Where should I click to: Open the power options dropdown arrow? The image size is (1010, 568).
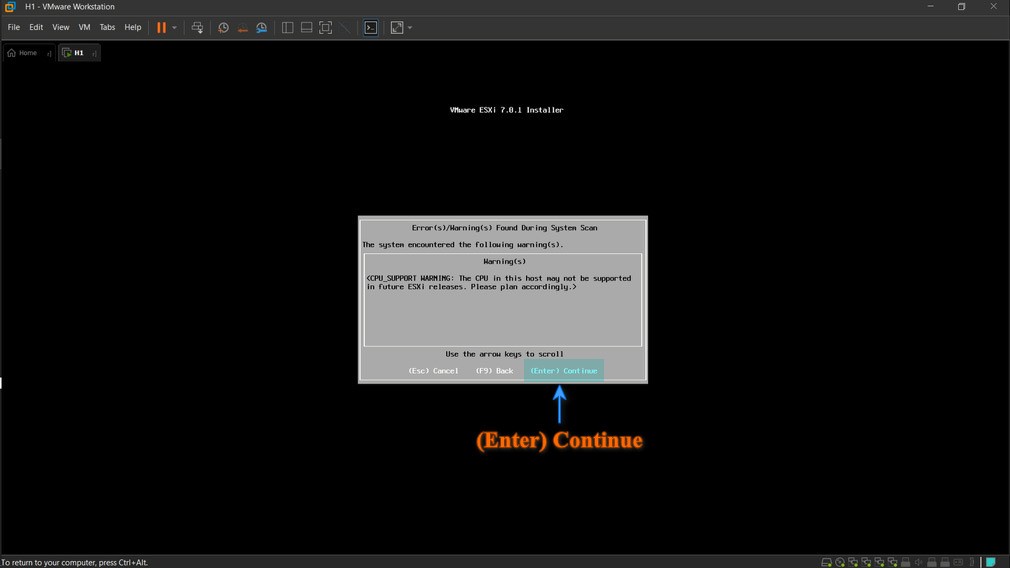(x=175, y=28)
